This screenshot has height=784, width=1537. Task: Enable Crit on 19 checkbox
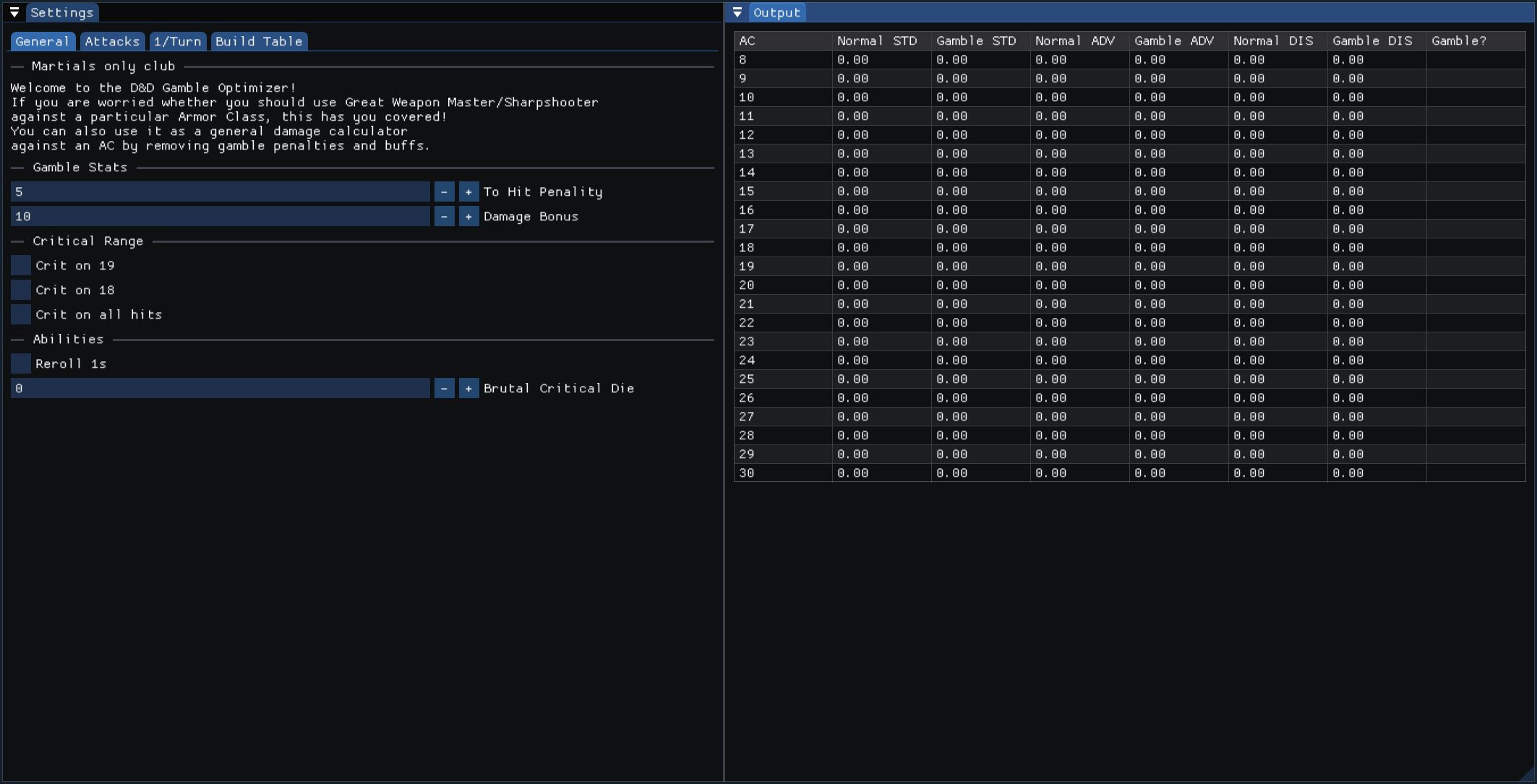point(21,265)
